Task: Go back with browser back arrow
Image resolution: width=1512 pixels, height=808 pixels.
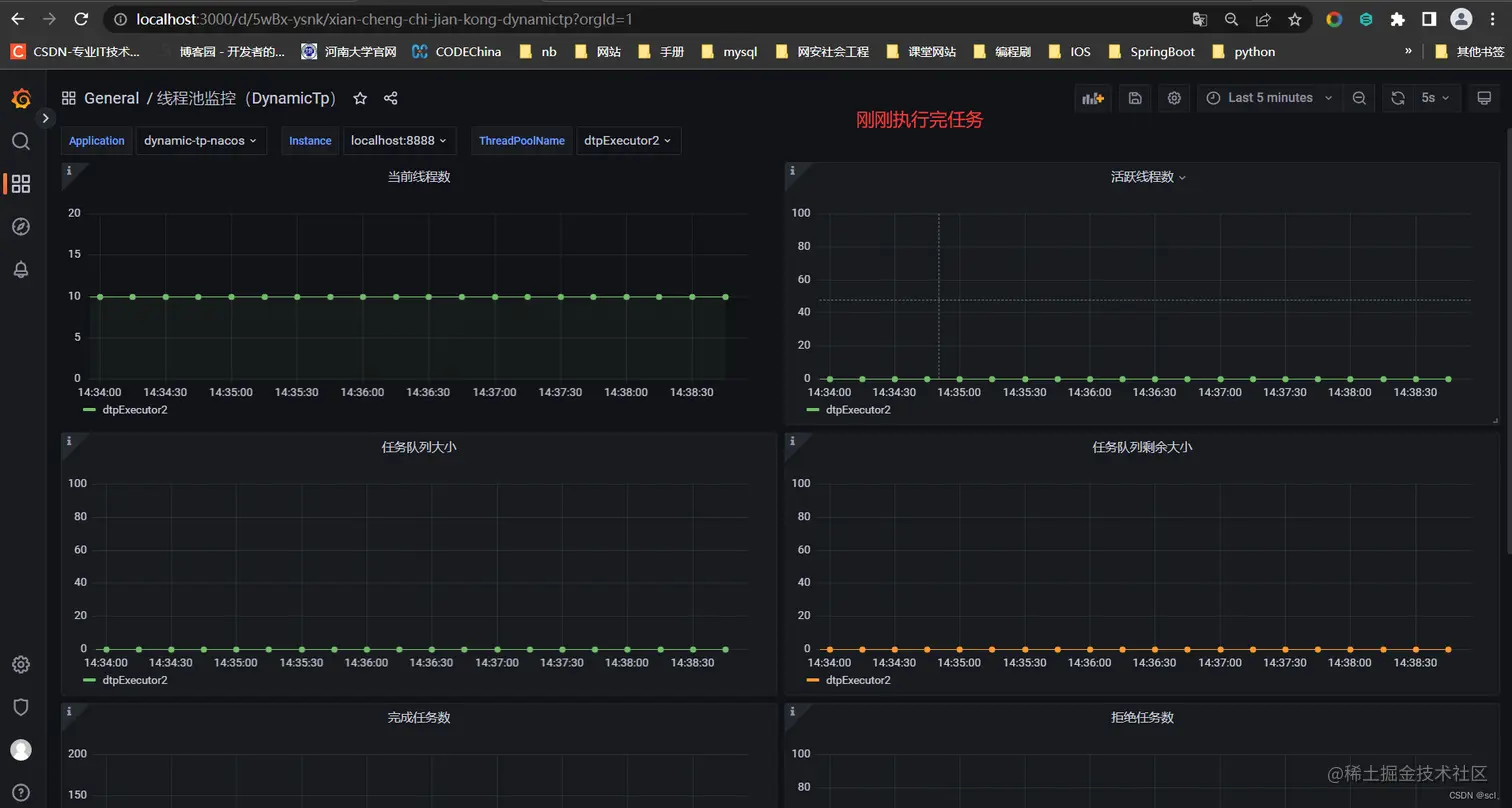Action: pos(17,19)
